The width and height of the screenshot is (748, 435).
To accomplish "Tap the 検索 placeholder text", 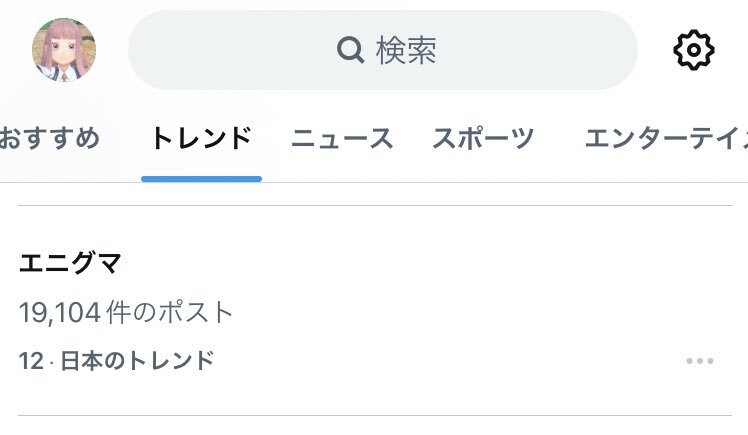I will (x=406, y=50).
